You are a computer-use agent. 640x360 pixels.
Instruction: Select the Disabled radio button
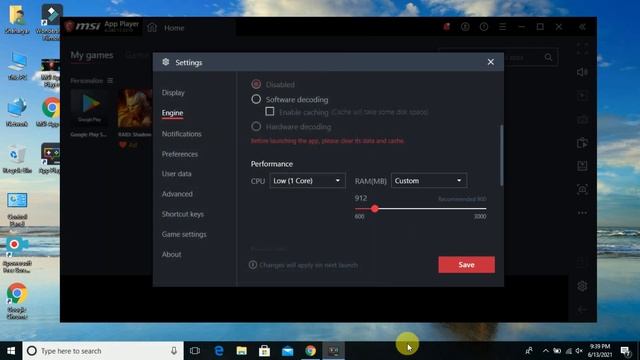coord(256,84)
